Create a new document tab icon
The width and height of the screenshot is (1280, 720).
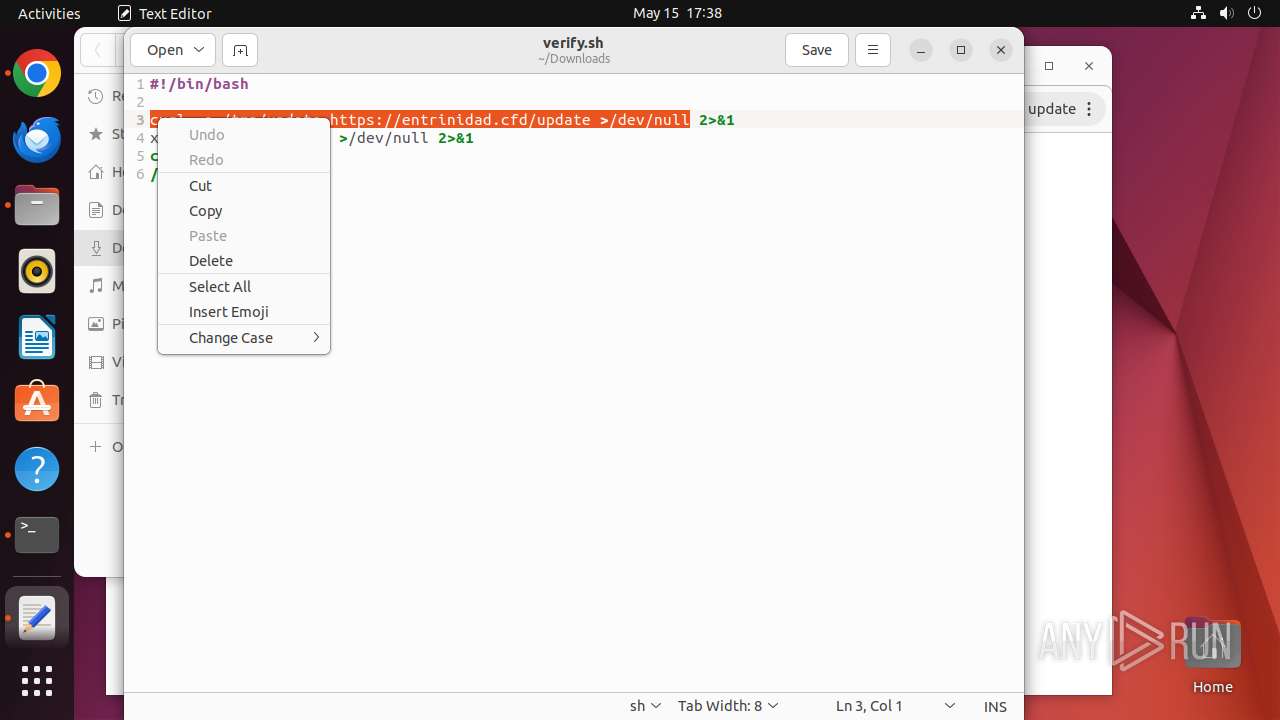[240, 50]
